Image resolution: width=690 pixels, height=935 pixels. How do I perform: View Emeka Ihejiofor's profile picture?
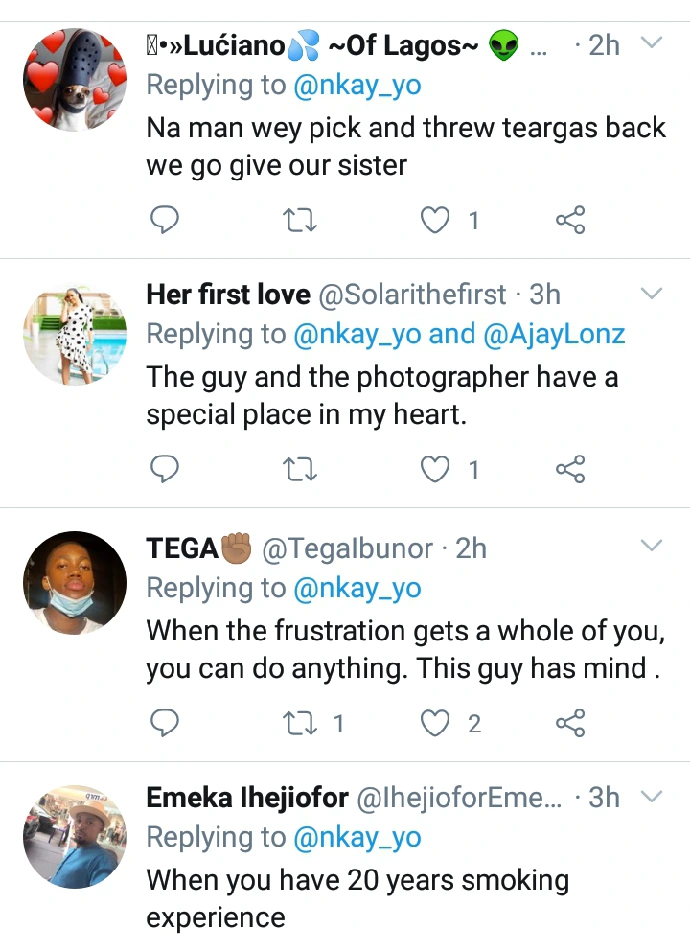(75, 835)
